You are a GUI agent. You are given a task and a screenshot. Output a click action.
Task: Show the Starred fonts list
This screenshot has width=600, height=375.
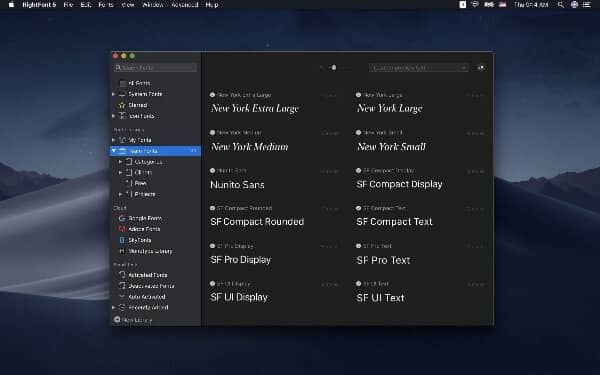coord(133,105)
